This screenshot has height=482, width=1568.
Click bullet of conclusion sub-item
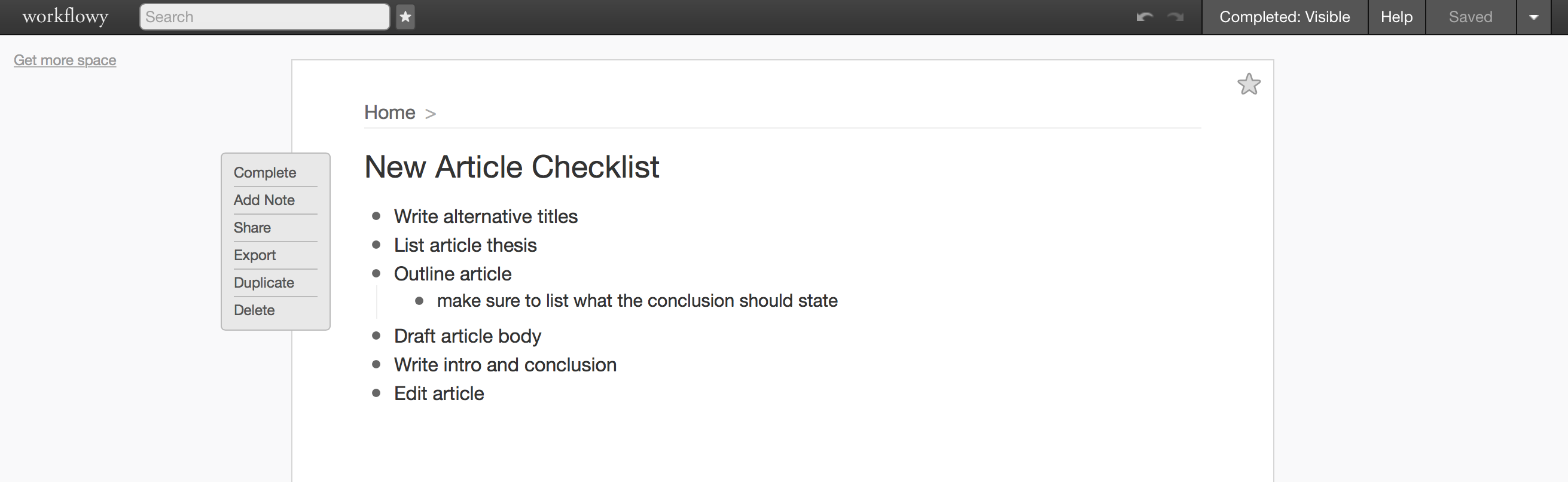point(419,301)
